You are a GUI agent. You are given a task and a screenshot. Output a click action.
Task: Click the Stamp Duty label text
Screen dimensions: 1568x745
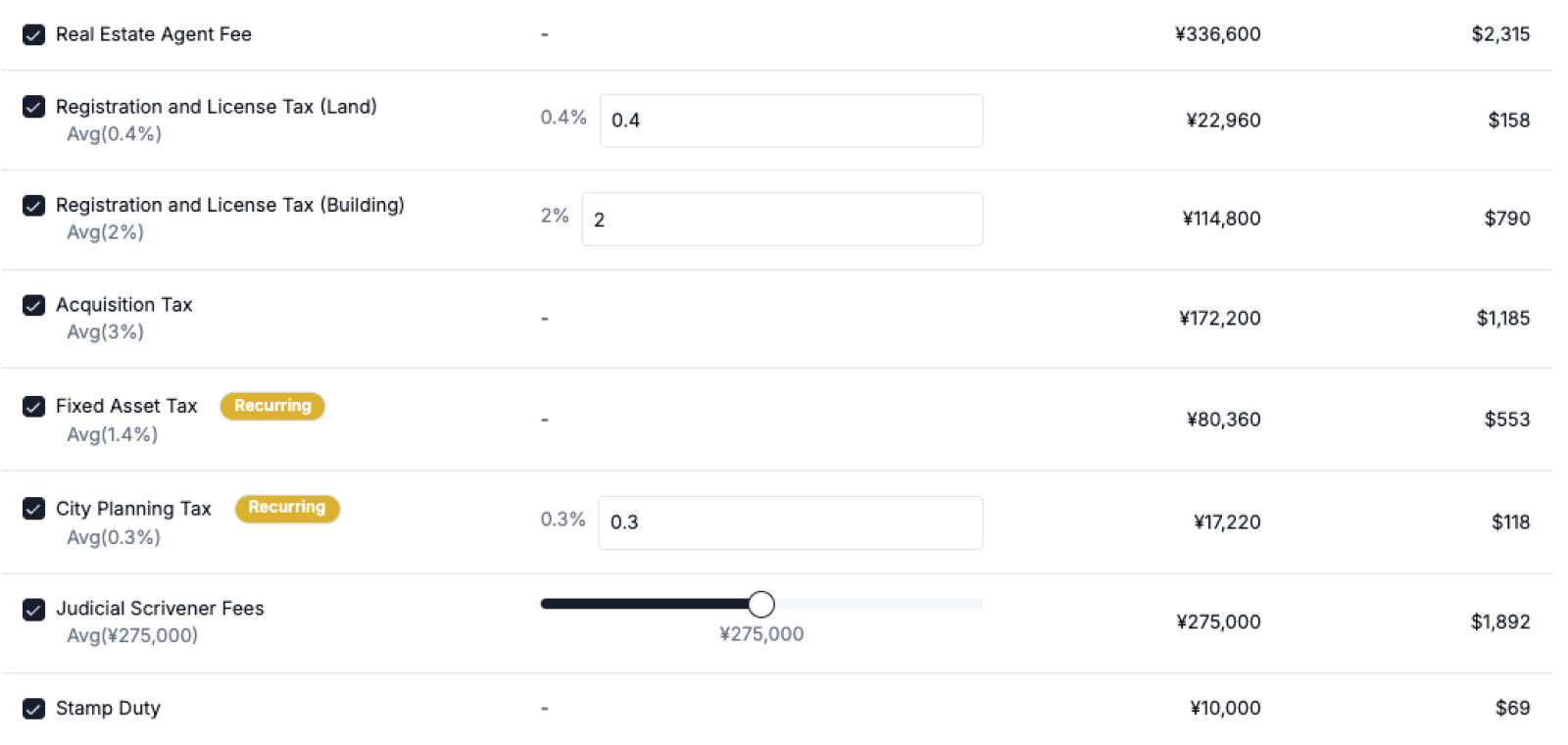point(108,708)
